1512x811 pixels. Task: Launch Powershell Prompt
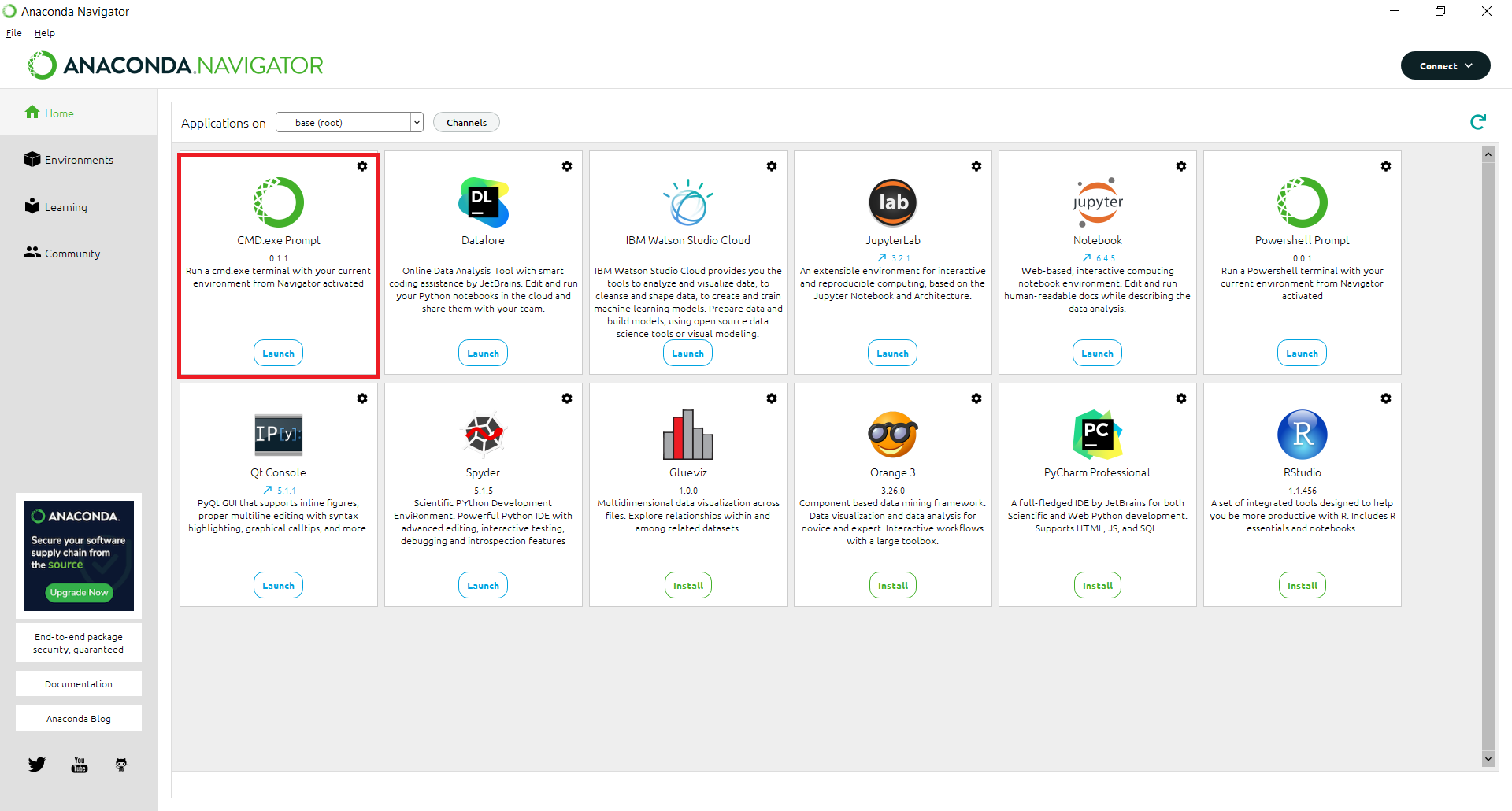tap(1303, 354)
